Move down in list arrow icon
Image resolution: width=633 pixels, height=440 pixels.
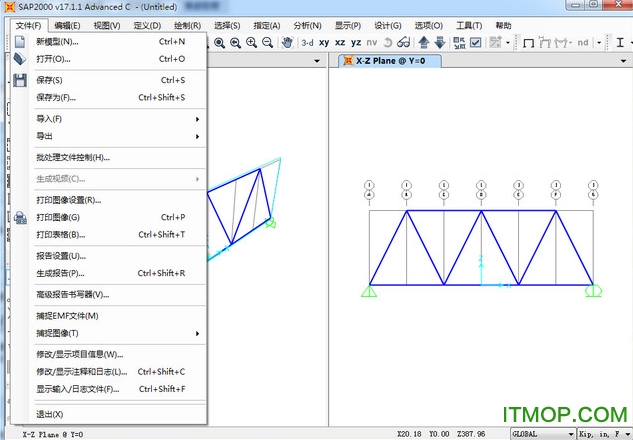pos(439,43)
